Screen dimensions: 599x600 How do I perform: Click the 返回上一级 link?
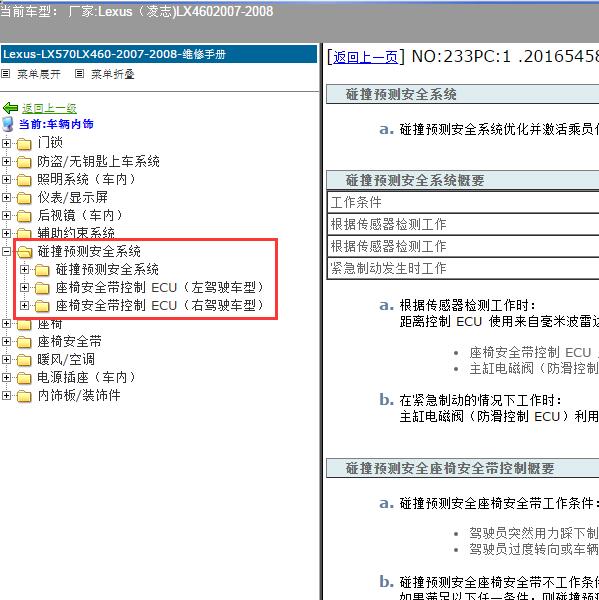coord(49,108)
